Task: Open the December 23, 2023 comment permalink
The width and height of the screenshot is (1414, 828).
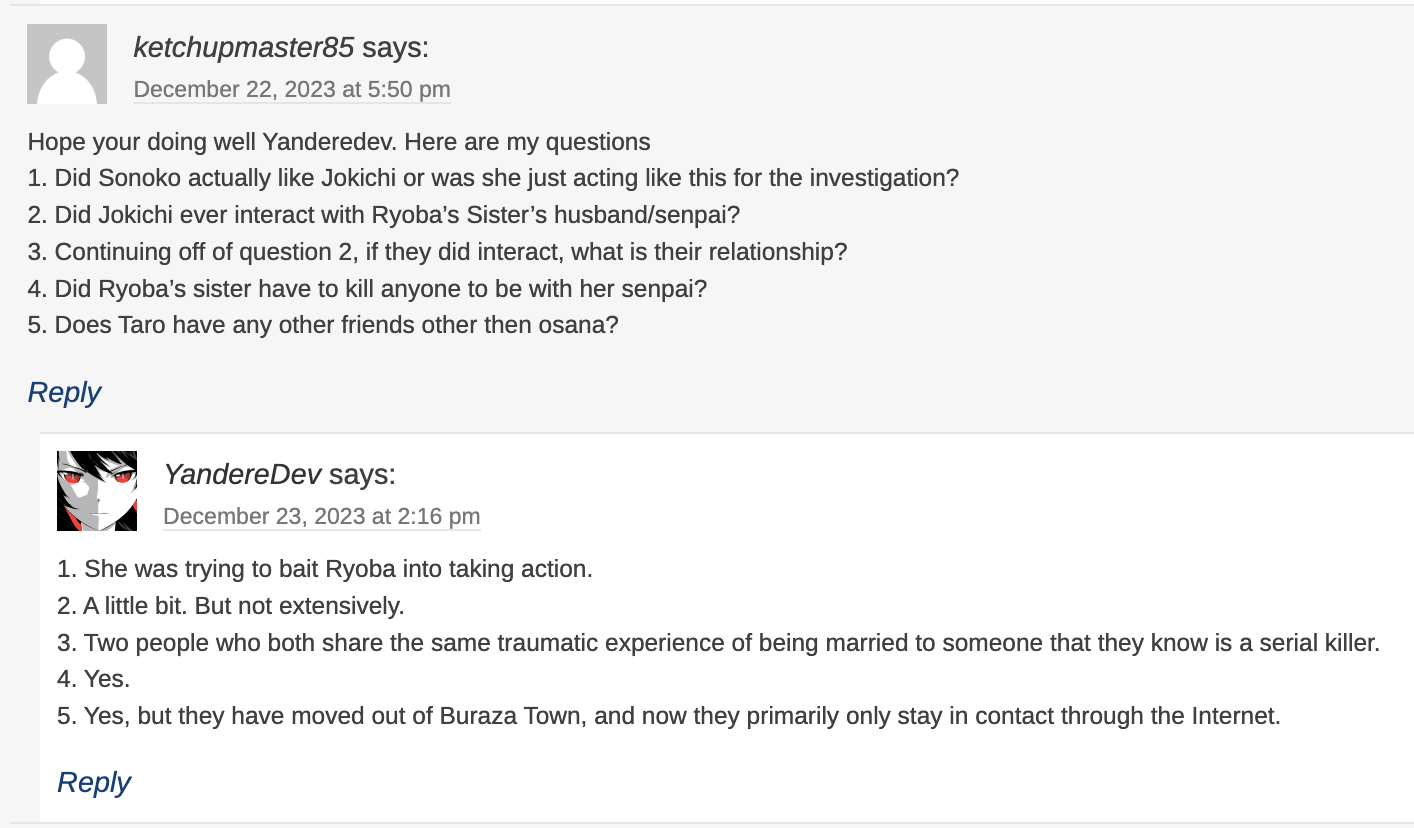Action: (321, 516)
